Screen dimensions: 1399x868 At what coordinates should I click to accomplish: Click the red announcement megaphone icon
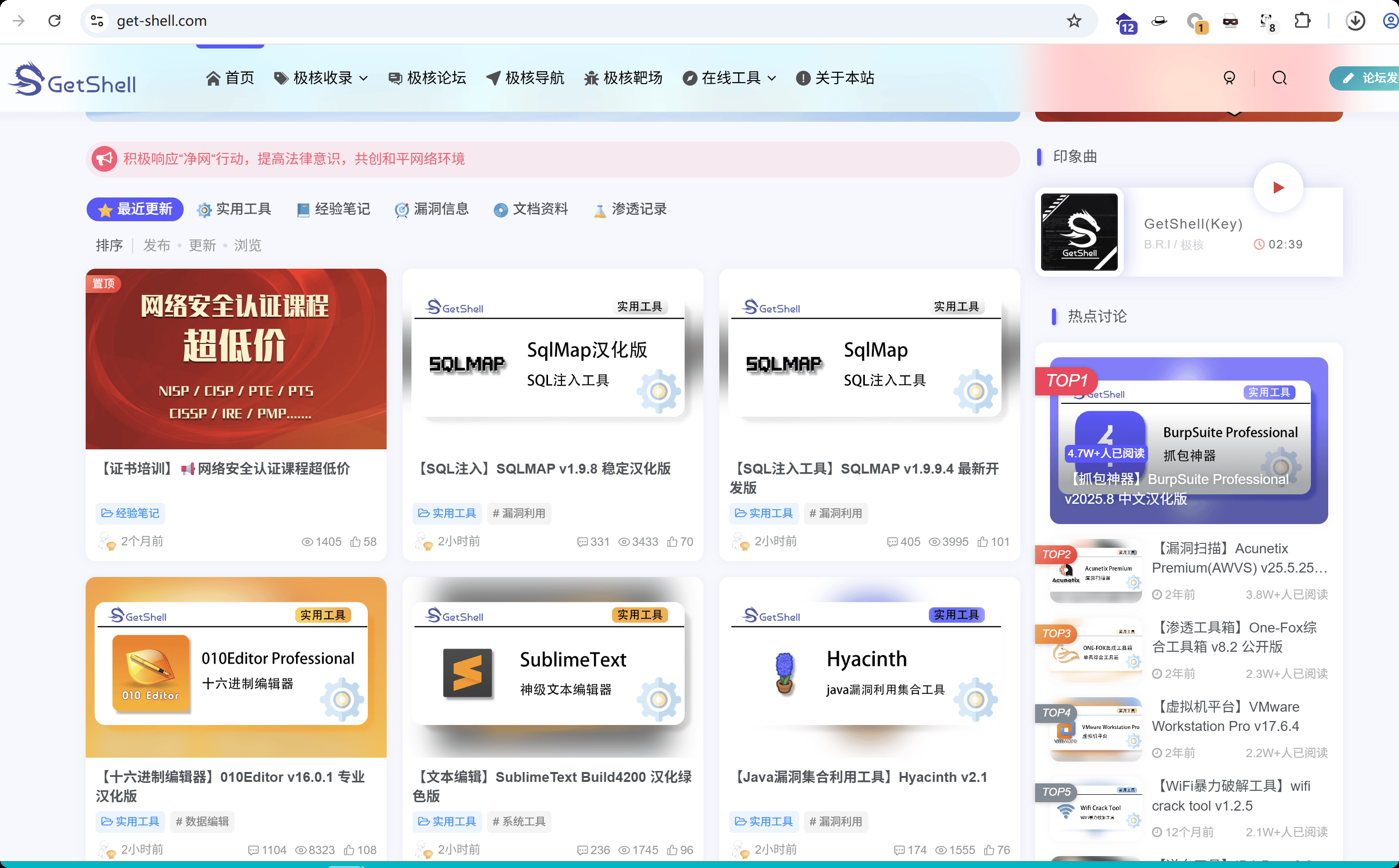click(104, 159)
